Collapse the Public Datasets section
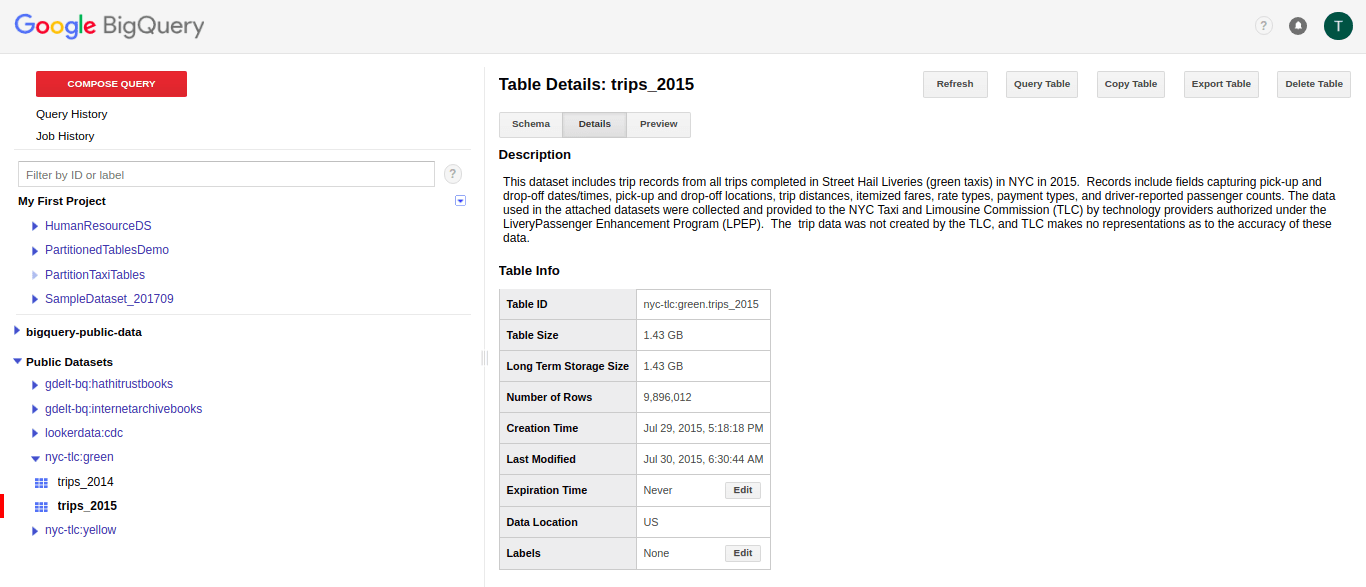This screenshot has height=587, width=1366. click(x=17, y=361)
